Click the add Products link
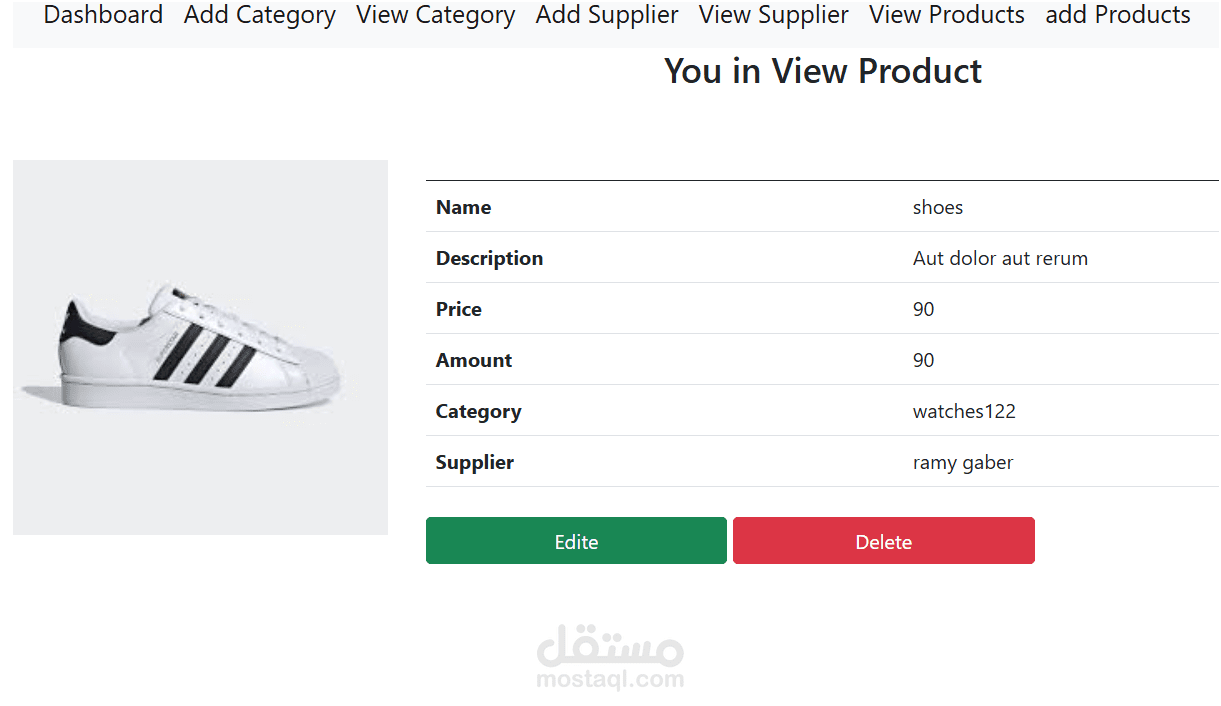Image resolution: width=1221 pixels, height=706 pixels. point(1118,16)
